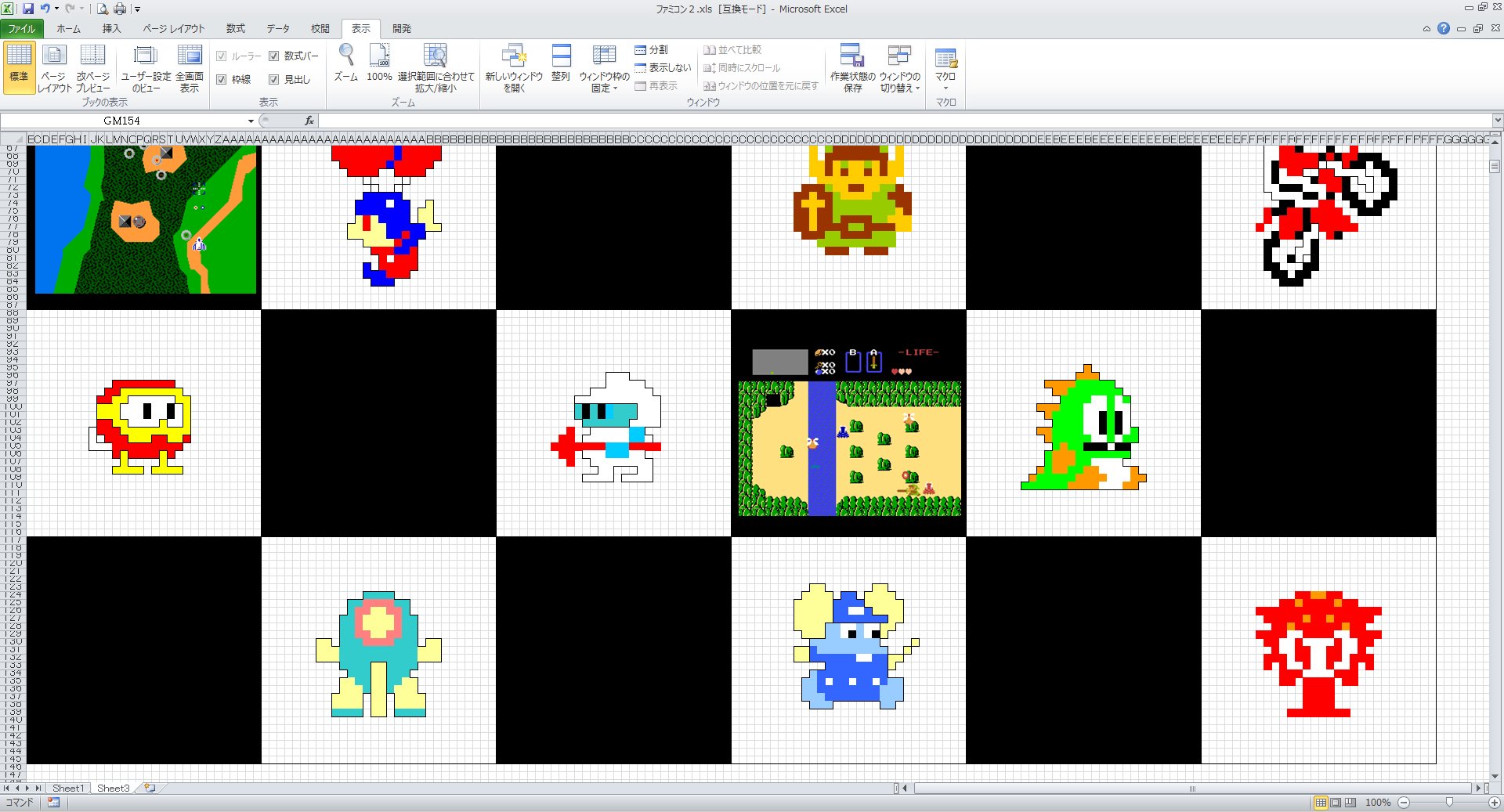The width and height of the screenshot is (1504, 812).
Task: Activate 全画面表示 full screen view
Action: pyautogui.click(x=190, y=67)
